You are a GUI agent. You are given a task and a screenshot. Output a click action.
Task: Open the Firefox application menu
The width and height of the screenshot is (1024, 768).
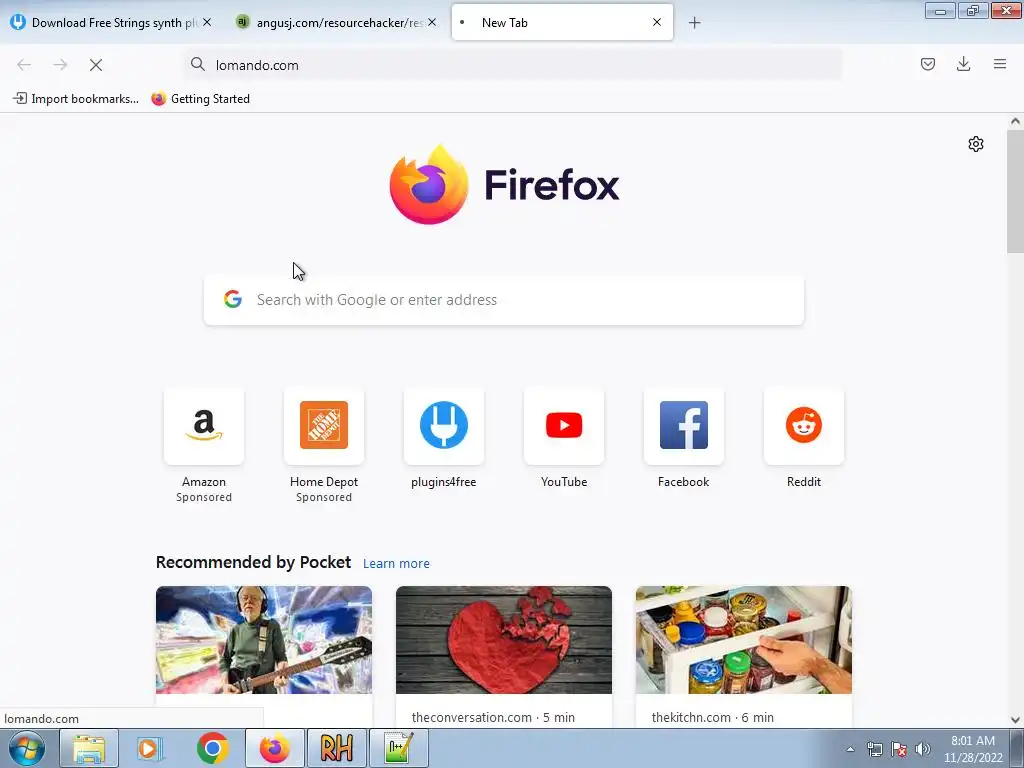click(1000, 64)
